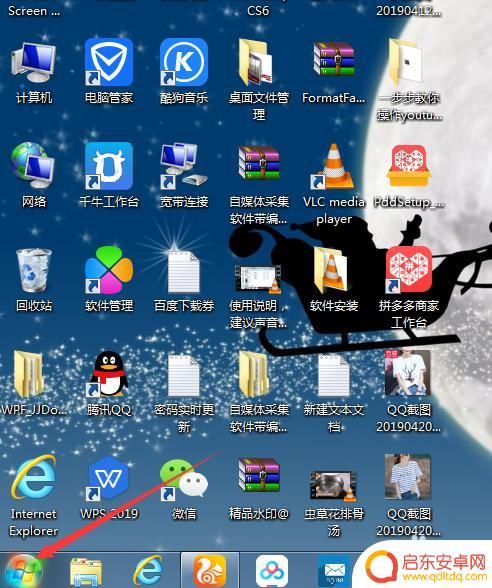Select the 密码实时更新 text file

(184, 376)
